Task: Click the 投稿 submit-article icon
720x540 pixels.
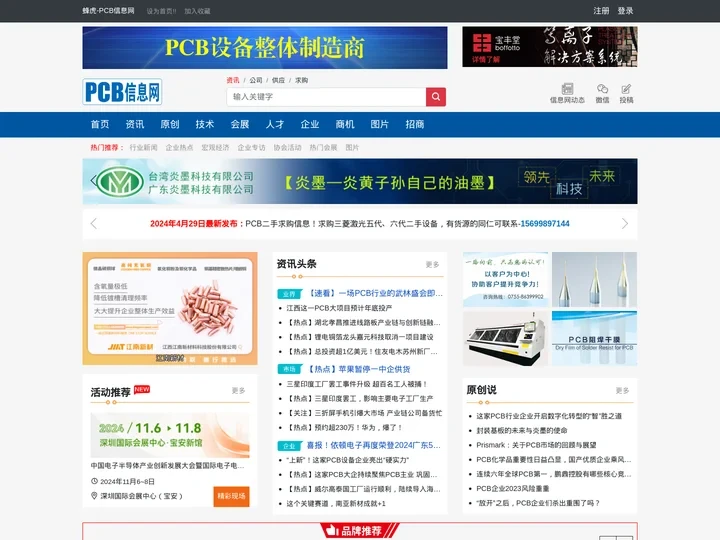Action: point(626,93)
